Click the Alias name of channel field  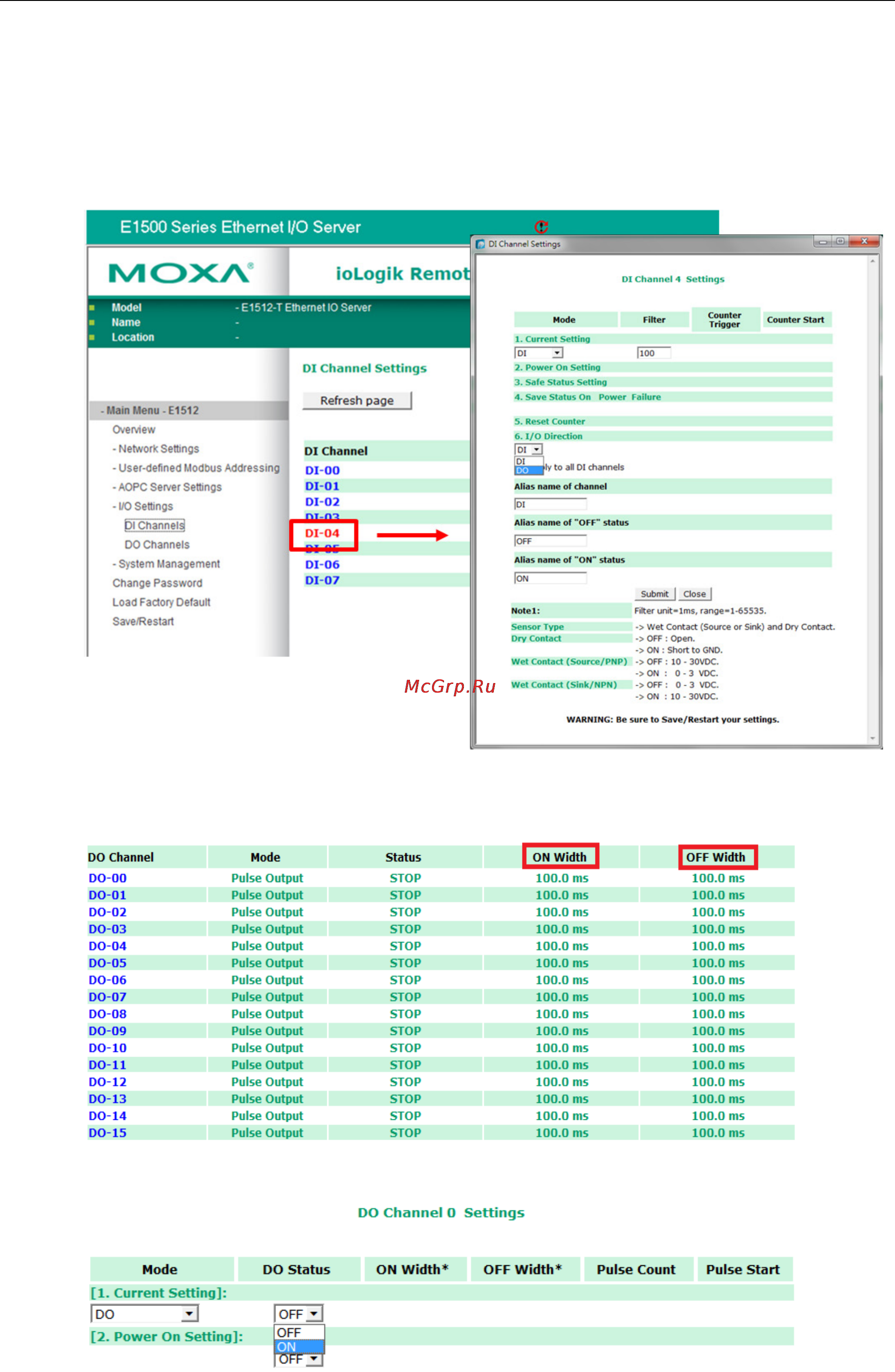(550, 504)
